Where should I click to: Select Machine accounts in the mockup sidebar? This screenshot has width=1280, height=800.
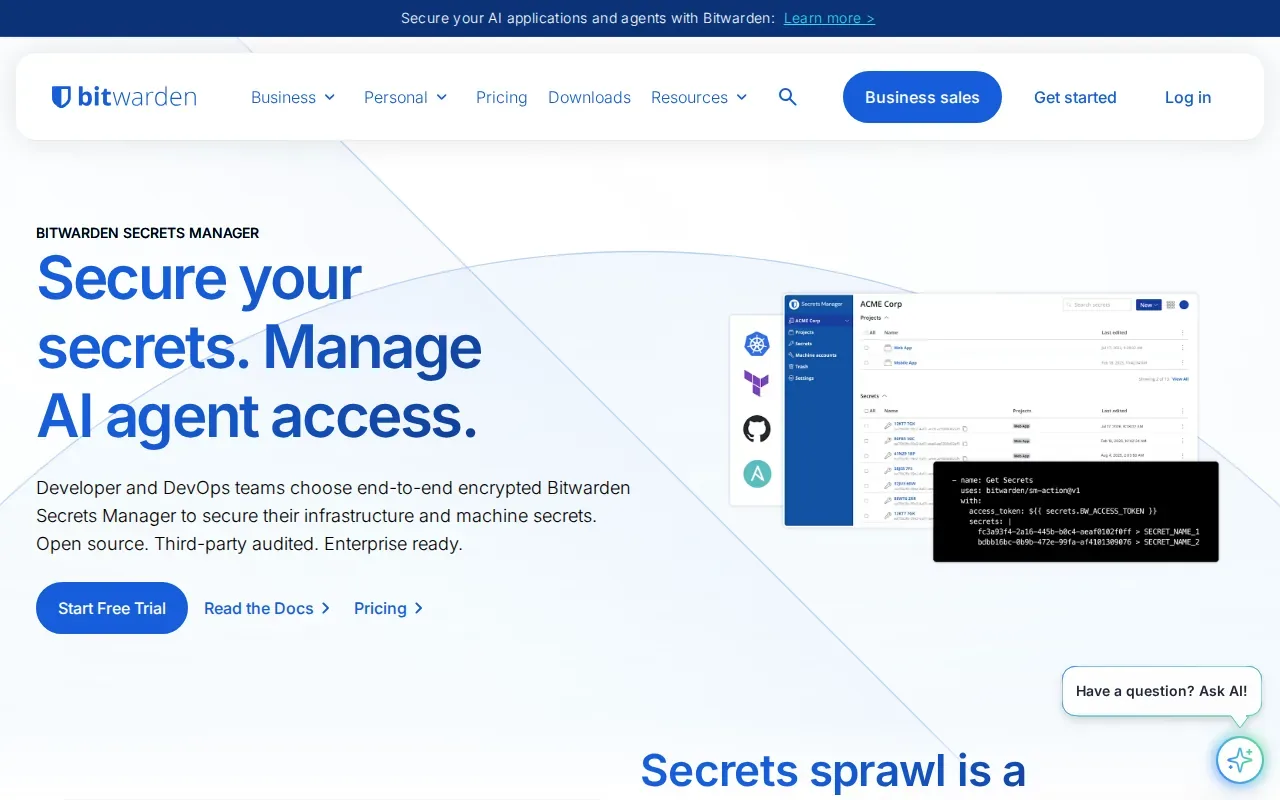click(x=812, y=355)
